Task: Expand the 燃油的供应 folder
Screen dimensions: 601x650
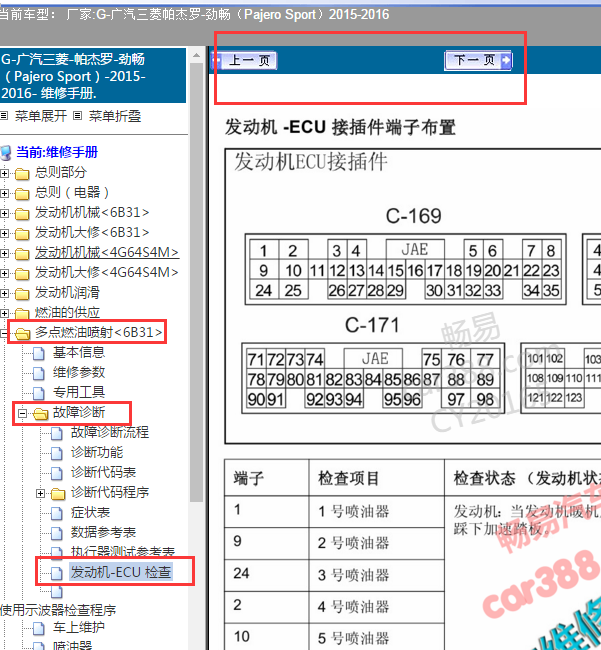Action: 4,313
